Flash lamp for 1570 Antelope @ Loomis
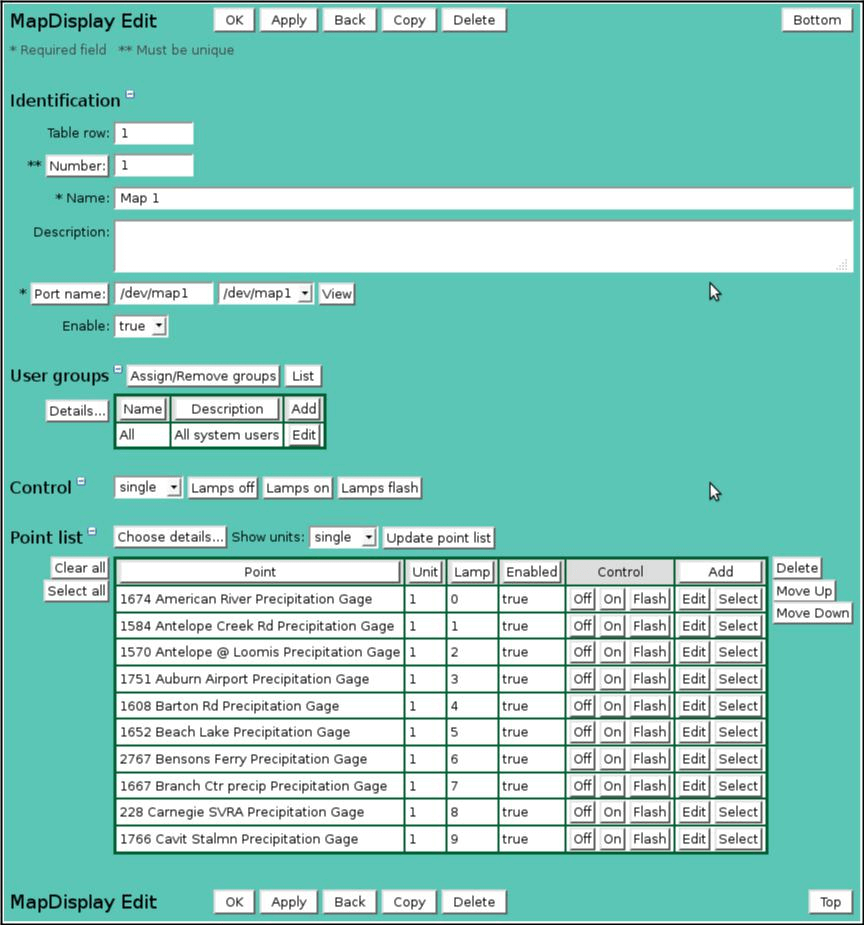 tap(649, 652)
